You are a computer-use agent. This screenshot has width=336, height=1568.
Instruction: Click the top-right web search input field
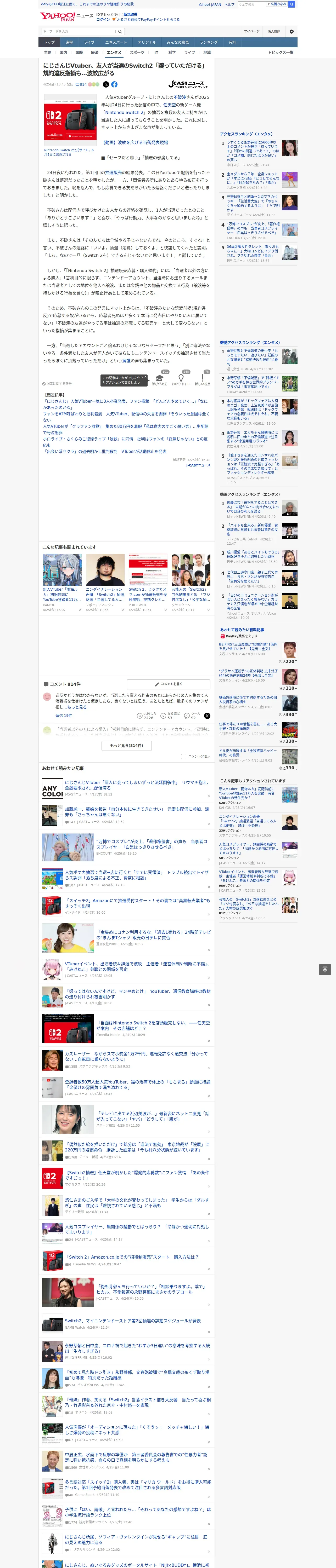click(252, 4)
